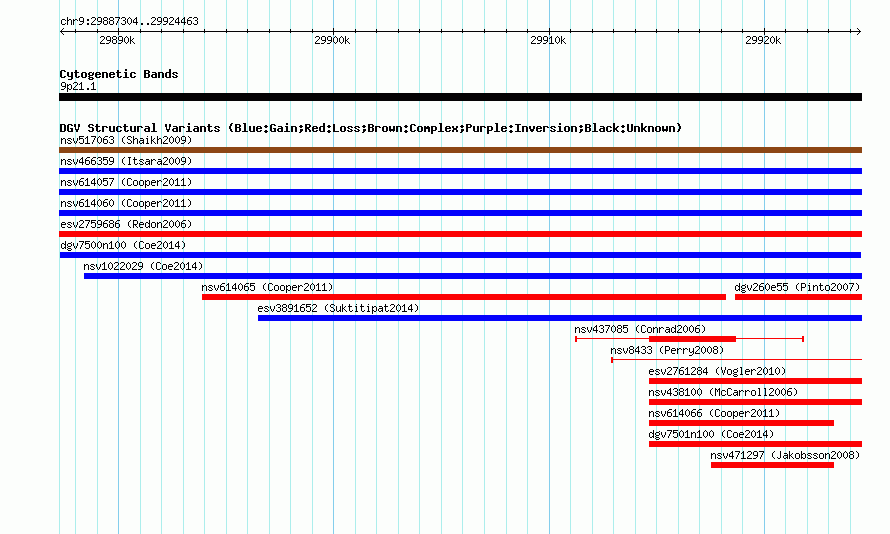Click the esv2759686 (Redon2006) label
Image resolution: width=890 pixels, height=534 pixels.
point(126,224)
